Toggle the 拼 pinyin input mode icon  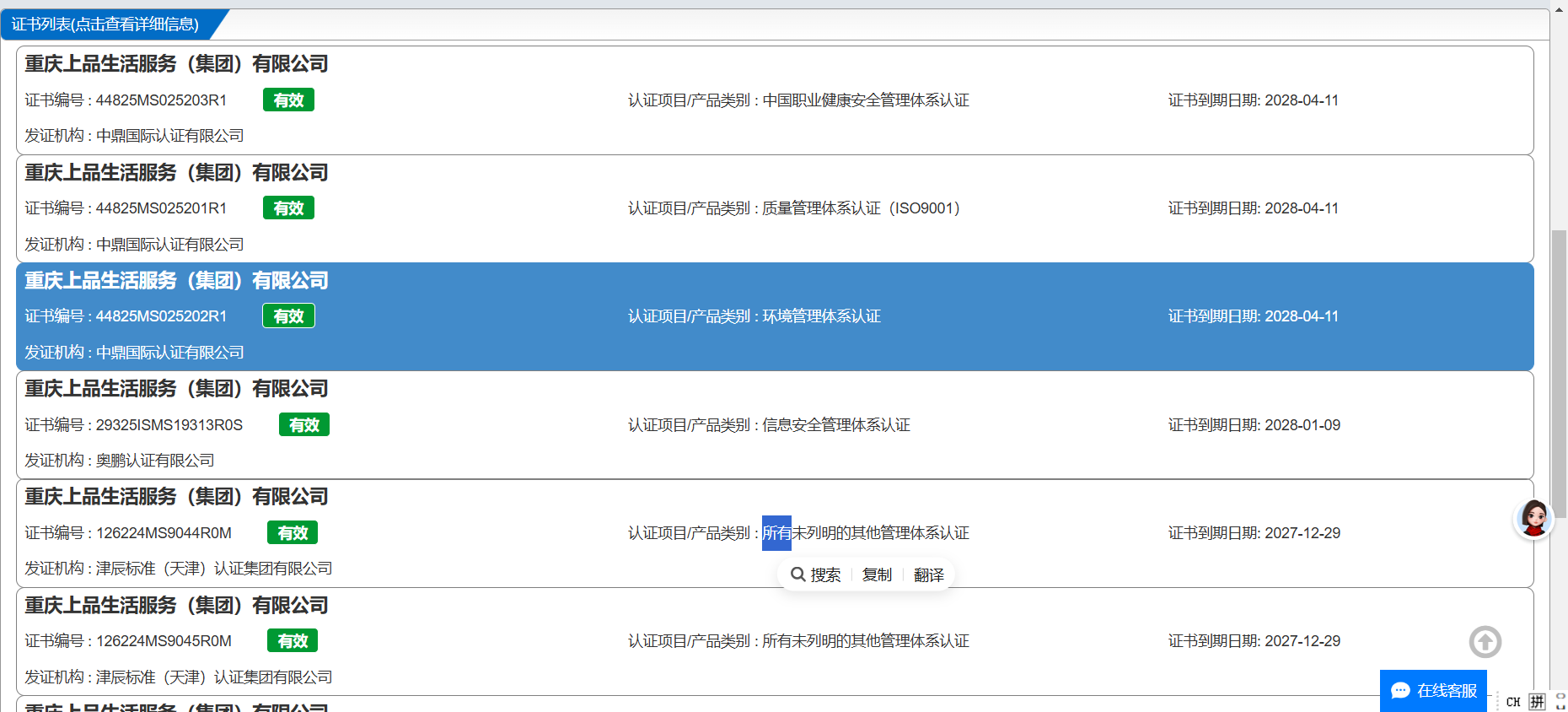tap(1538, 702)
